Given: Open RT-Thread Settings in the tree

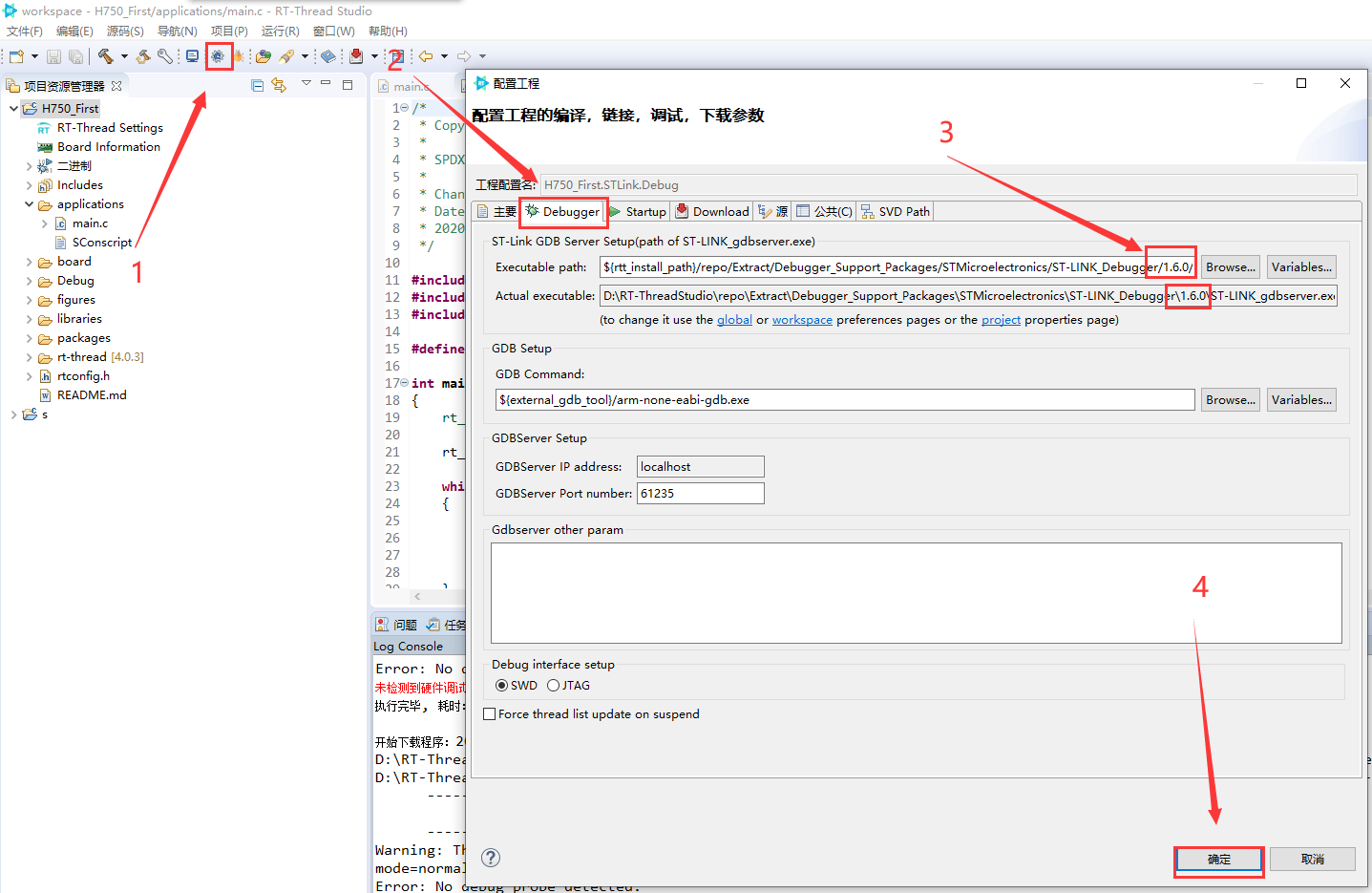Looking at the screenshot, I should point(110,127).
